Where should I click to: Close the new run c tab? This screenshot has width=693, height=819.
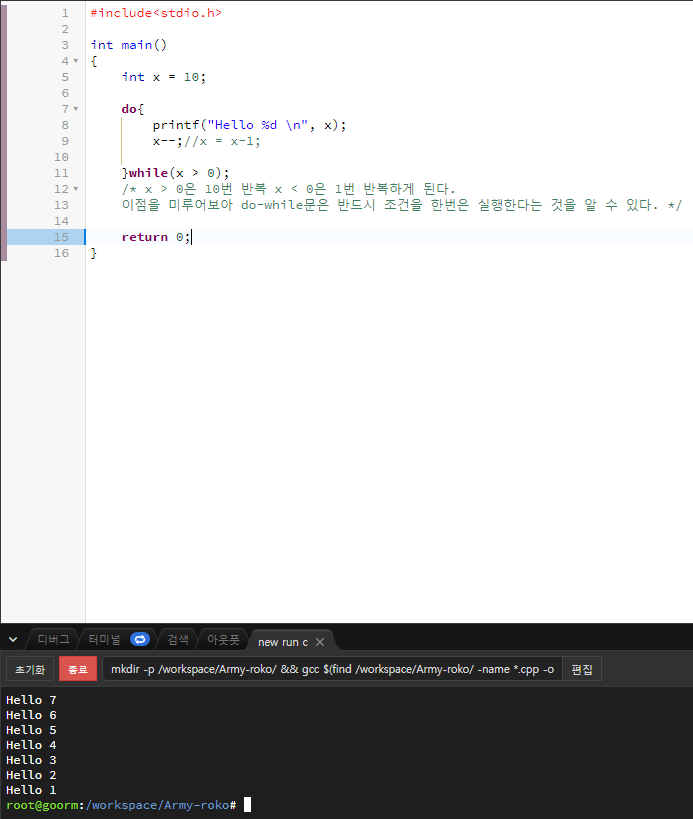tap(320, 642)
